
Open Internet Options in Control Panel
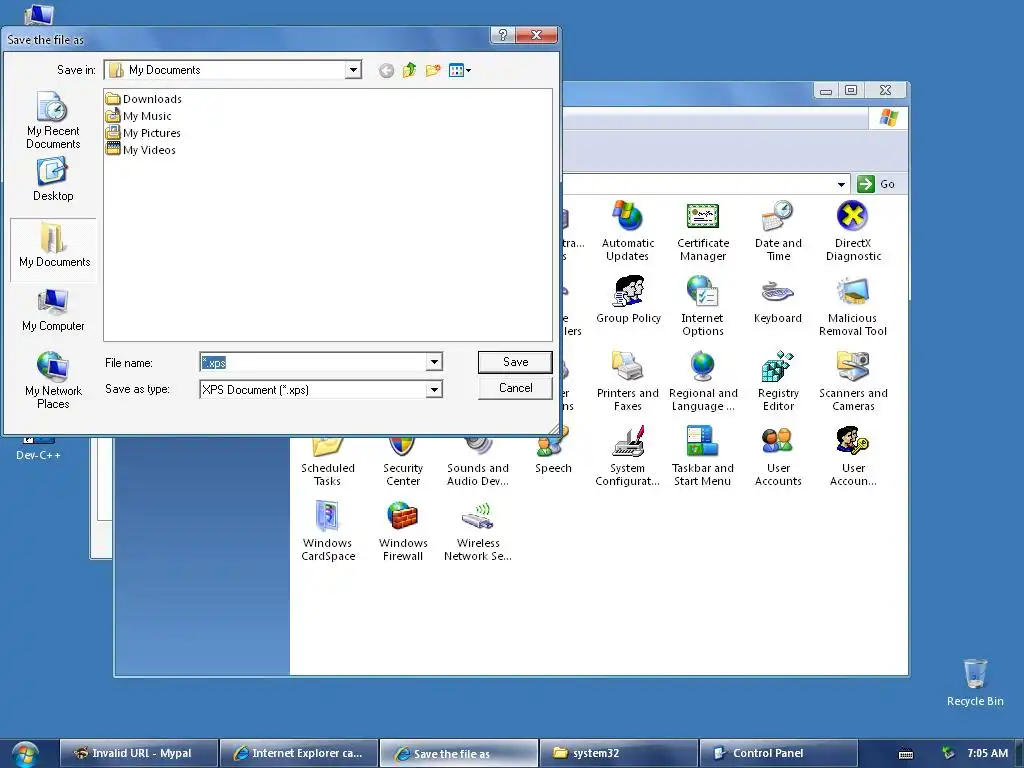coord(703,306)
